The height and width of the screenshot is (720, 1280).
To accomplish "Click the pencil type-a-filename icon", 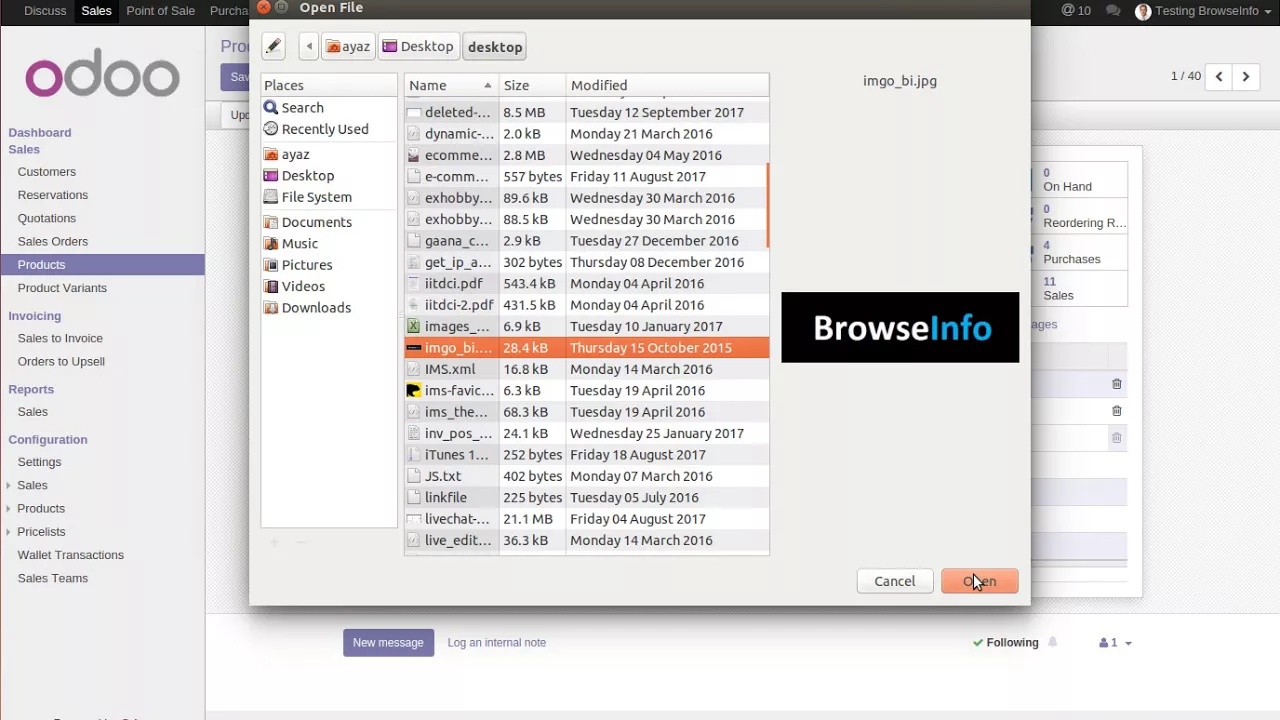I will (x=273, y=46).
